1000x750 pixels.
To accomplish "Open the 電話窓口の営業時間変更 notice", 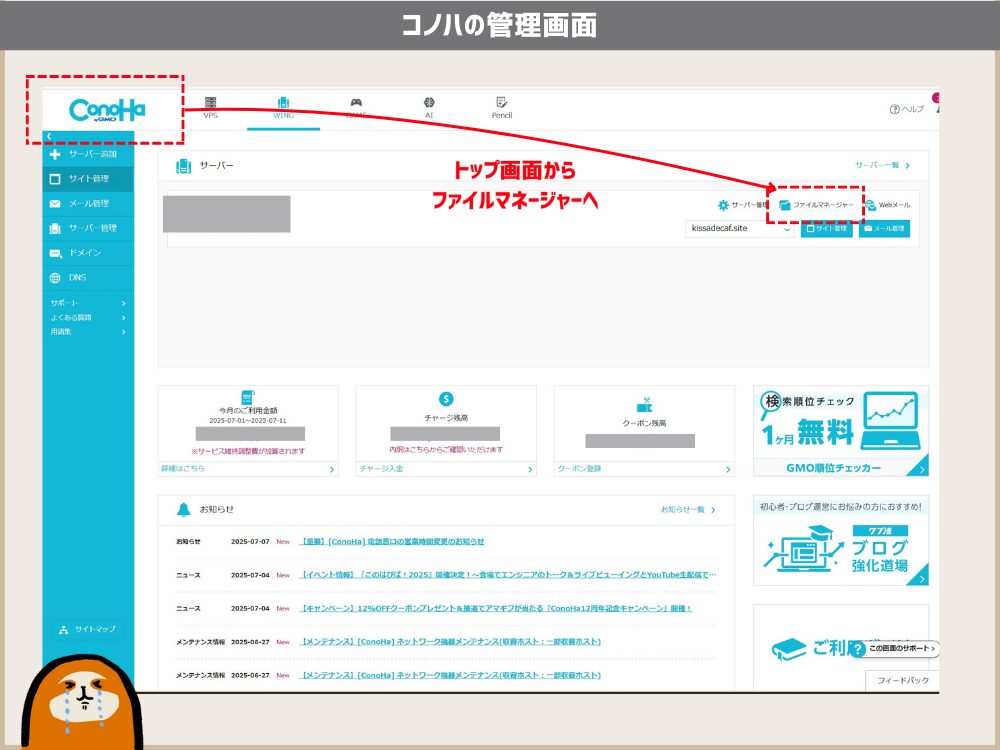I will (392, 541).
